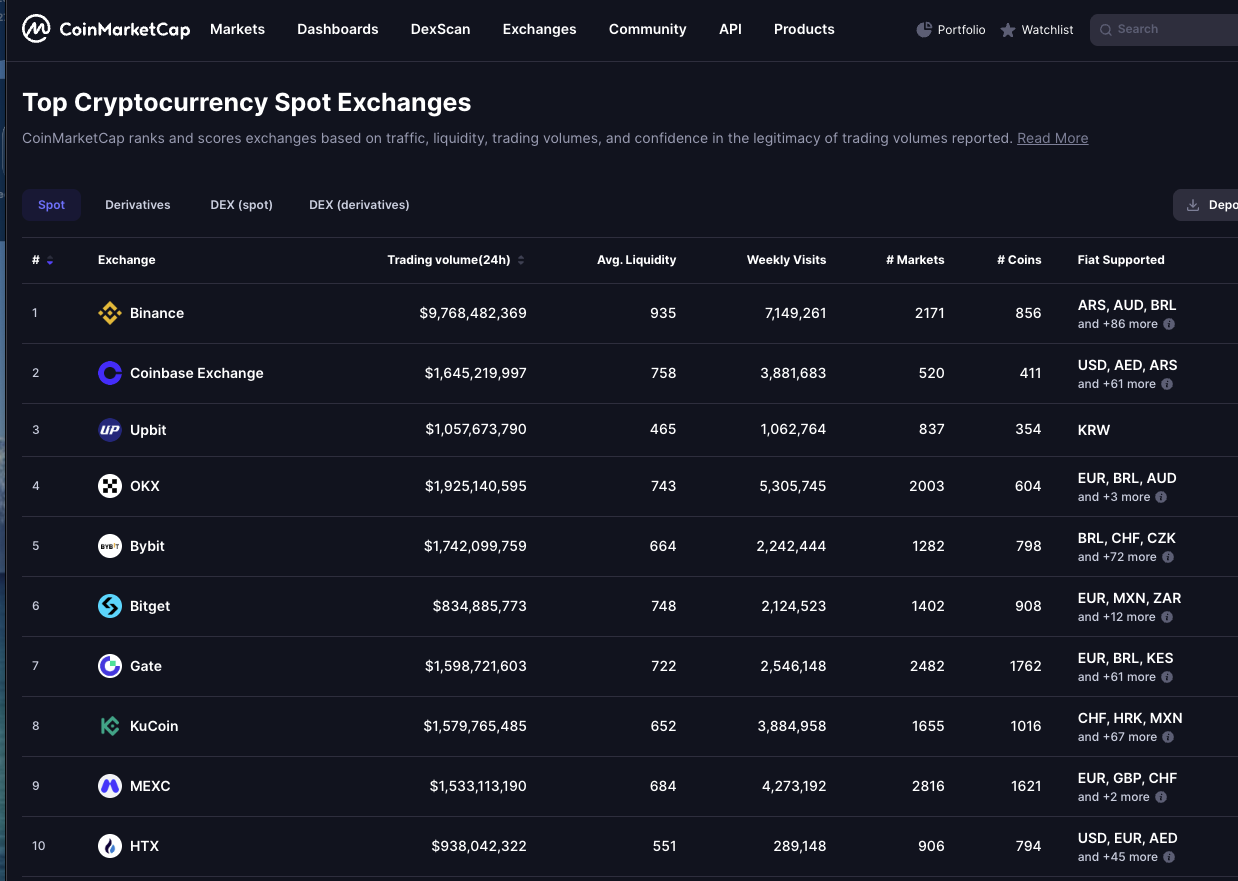Image resolution: width=1238 pixels, height=881 pixels.
Task: Open the Binance exchange link
Action: coord(157,313)
